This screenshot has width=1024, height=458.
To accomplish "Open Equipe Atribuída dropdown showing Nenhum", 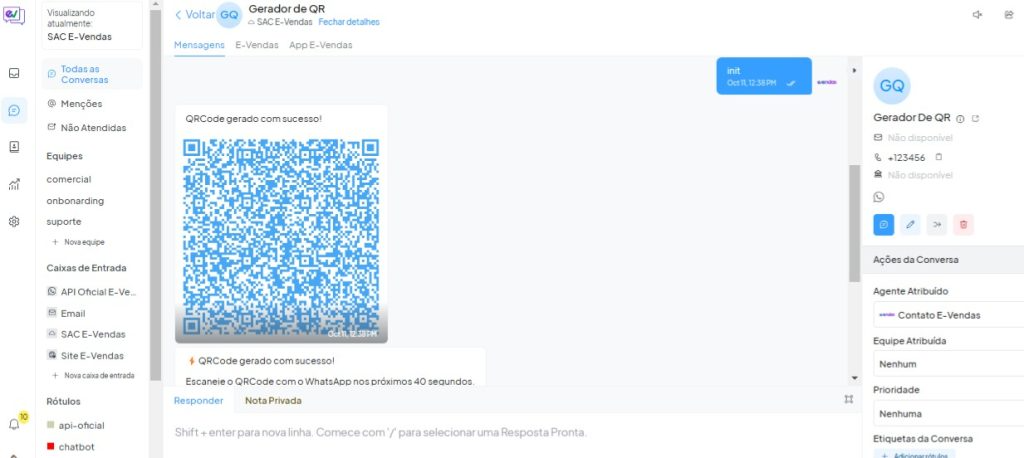I will [x=948, y=364].
